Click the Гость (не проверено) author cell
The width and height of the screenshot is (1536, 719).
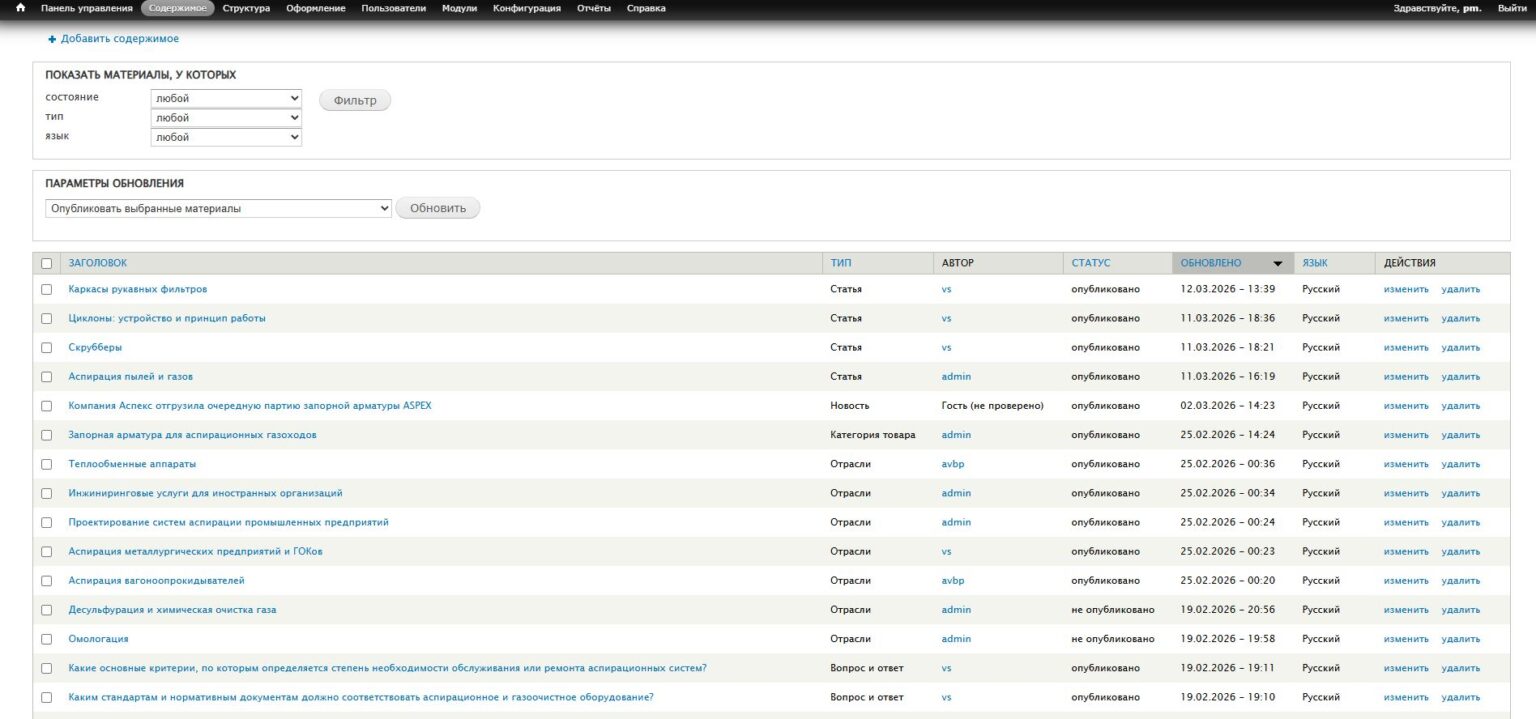click(x=992, y=406)
